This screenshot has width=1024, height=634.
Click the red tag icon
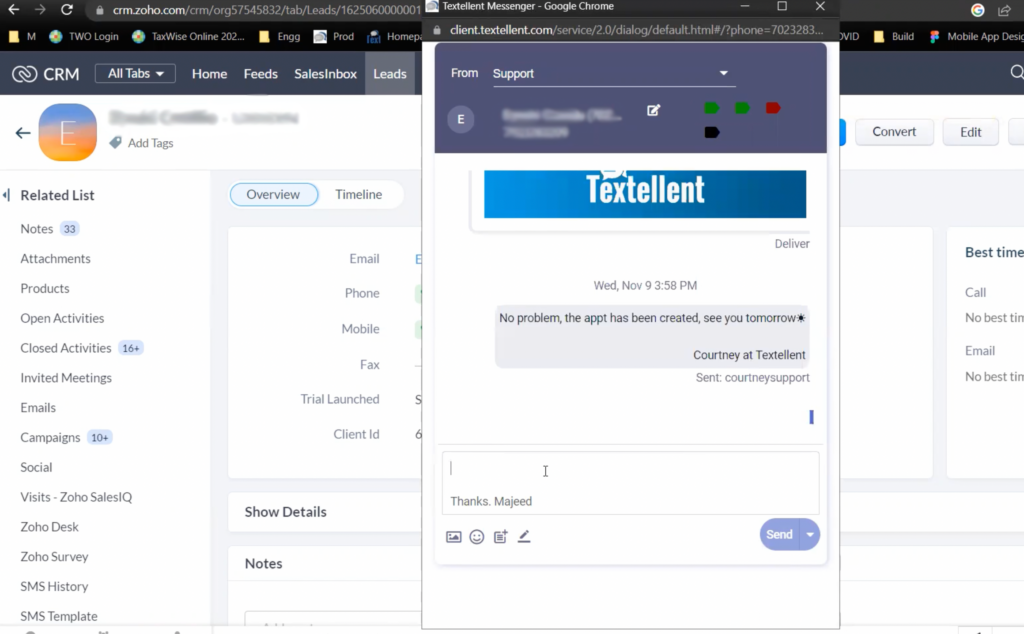pos(773,108)
